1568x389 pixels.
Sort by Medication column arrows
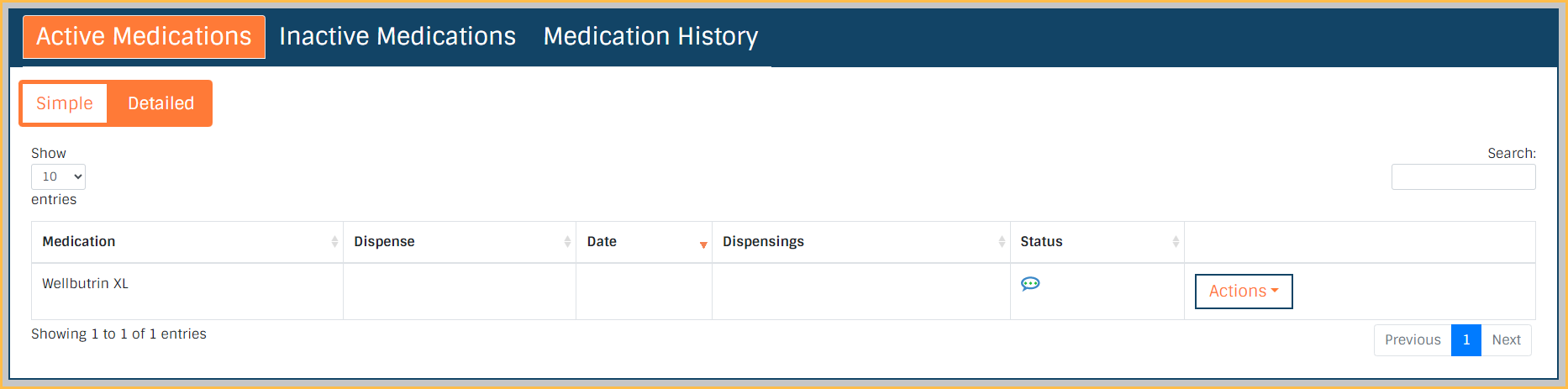[334, 242]
